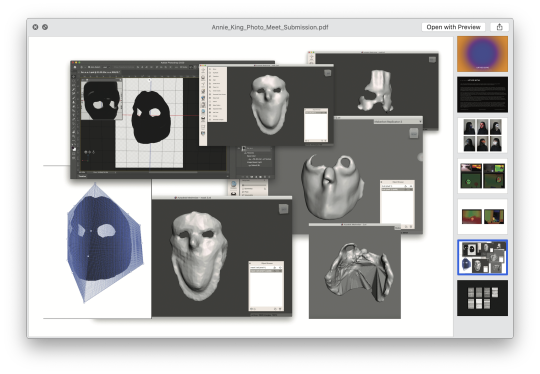
Task: Select the orange and purple gradient page thumbnail
Action: pos(482,54)
